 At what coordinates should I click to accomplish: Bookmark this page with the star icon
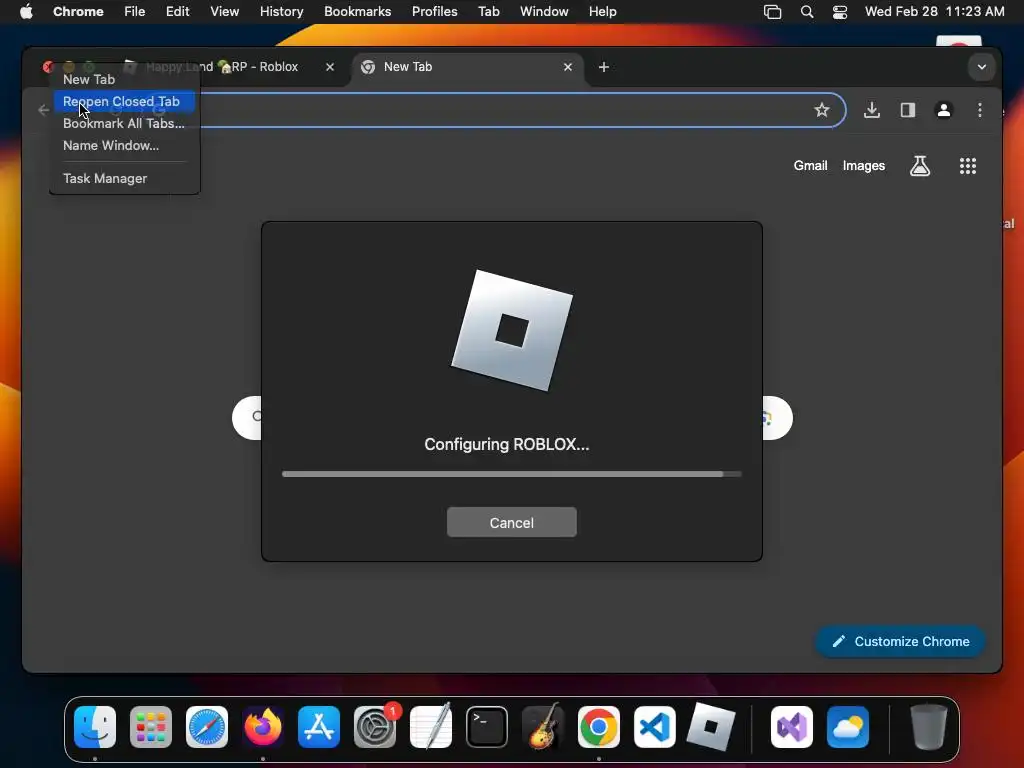(822, 110)
